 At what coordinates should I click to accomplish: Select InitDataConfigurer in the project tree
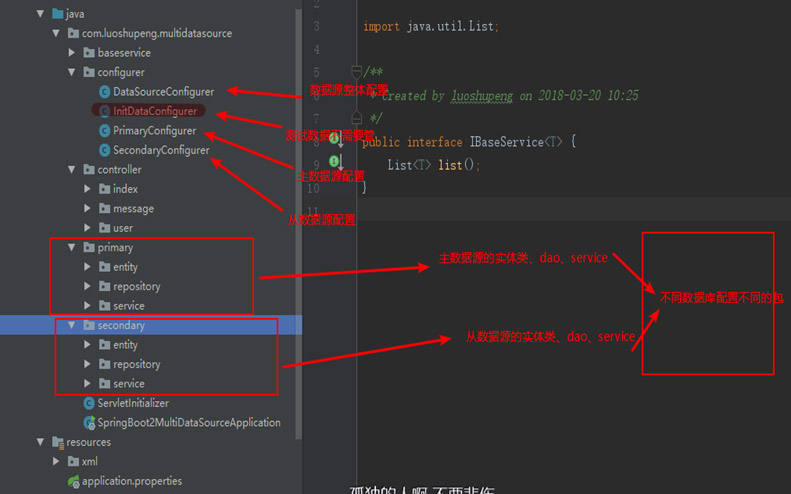click(155, 111)
